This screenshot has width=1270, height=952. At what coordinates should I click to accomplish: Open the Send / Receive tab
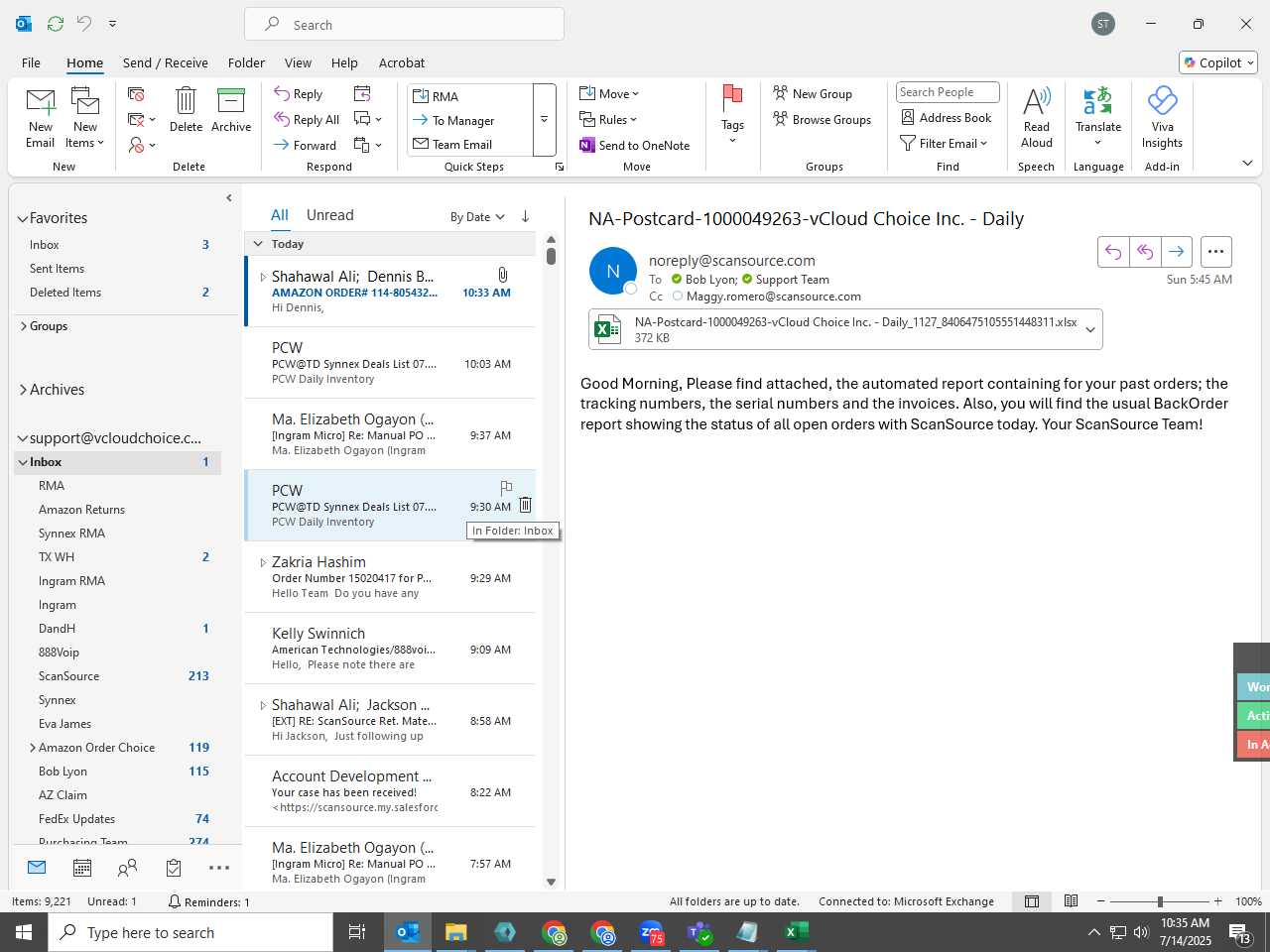click(x=166, y=62)
